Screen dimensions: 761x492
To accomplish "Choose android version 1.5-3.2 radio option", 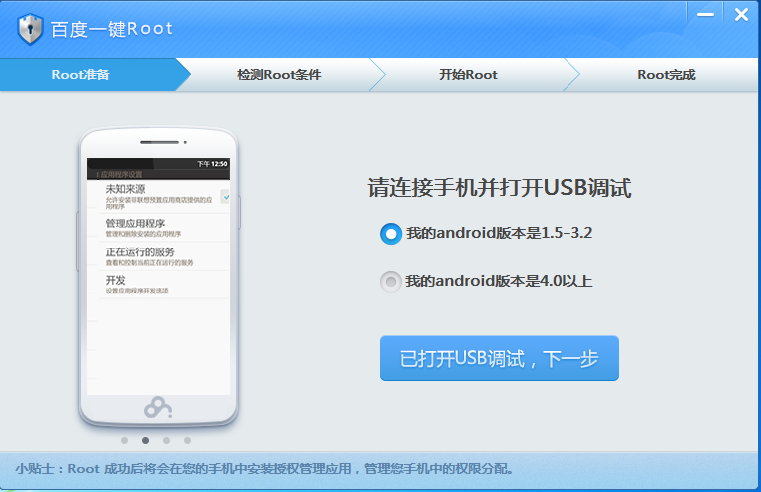I will tap(391, 234).
